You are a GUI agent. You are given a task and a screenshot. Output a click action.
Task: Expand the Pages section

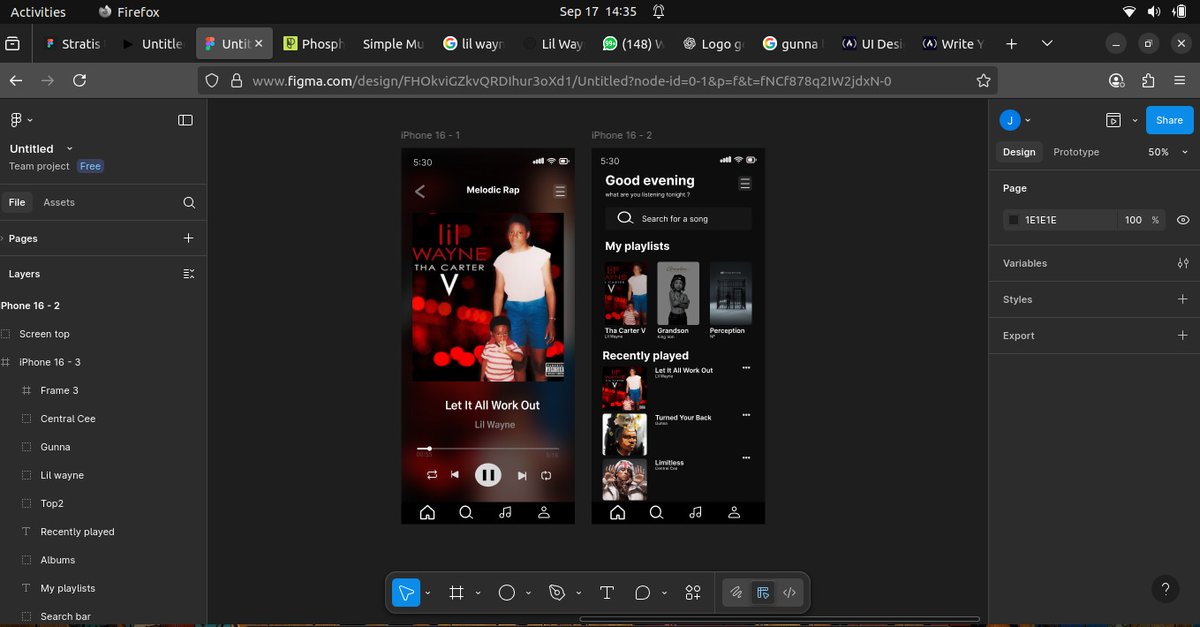(3, 238)
